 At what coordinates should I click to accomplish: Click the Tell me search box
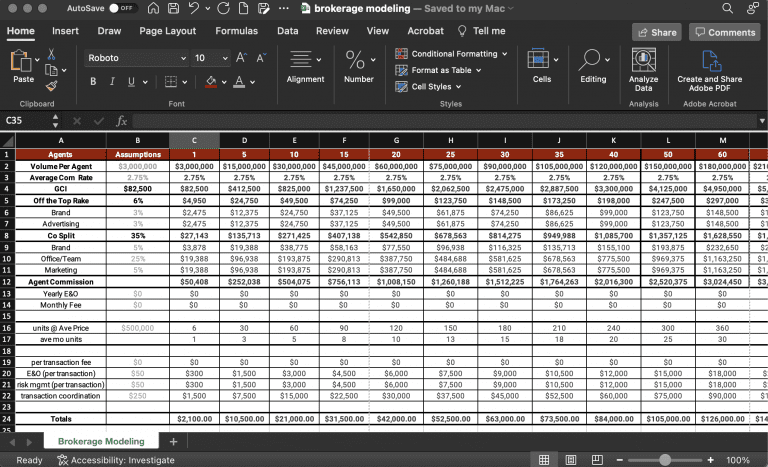[x=482, y=31]
